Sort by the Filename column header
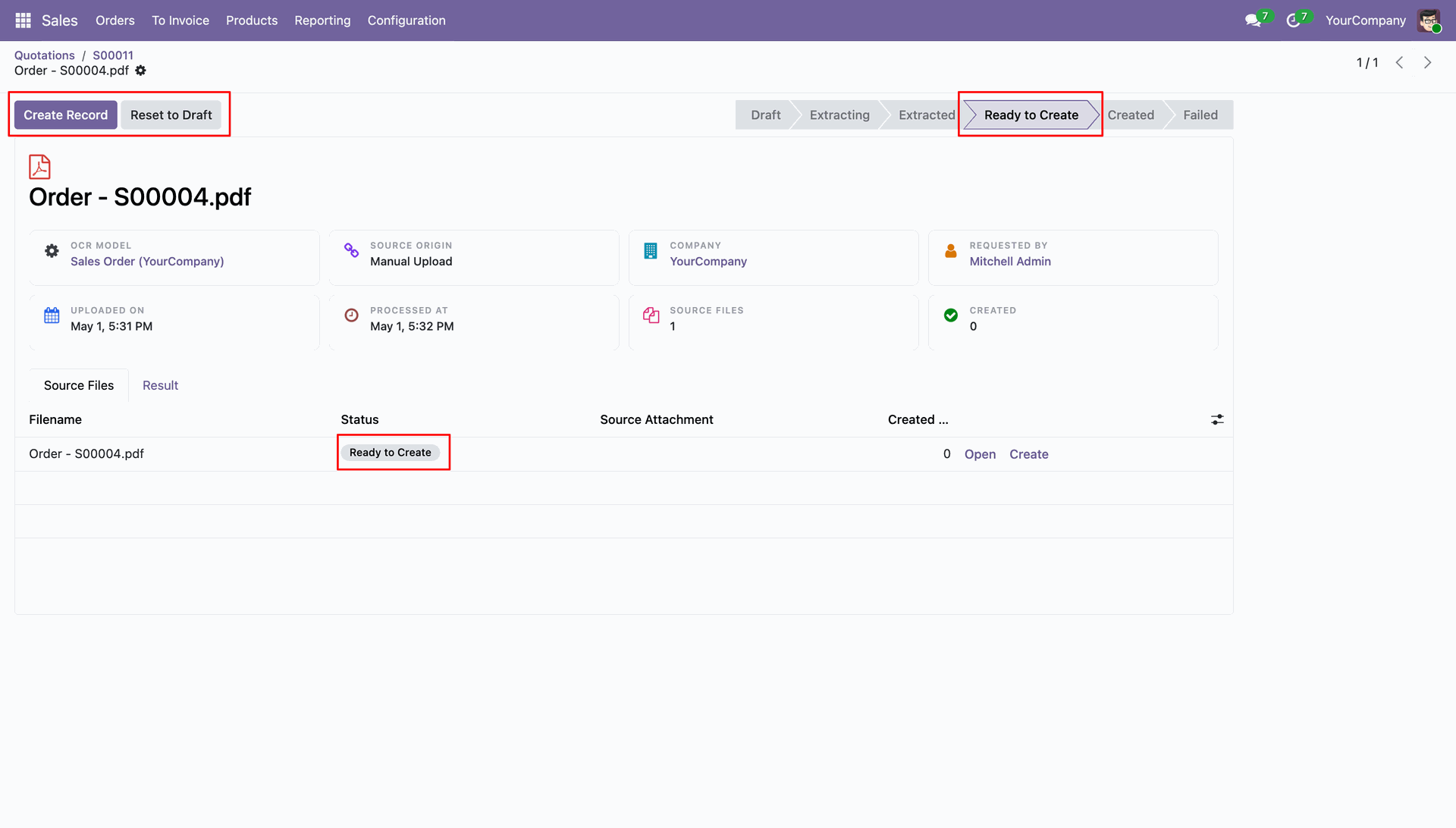This screenshot has height=828, width=1456. [55, 420]
